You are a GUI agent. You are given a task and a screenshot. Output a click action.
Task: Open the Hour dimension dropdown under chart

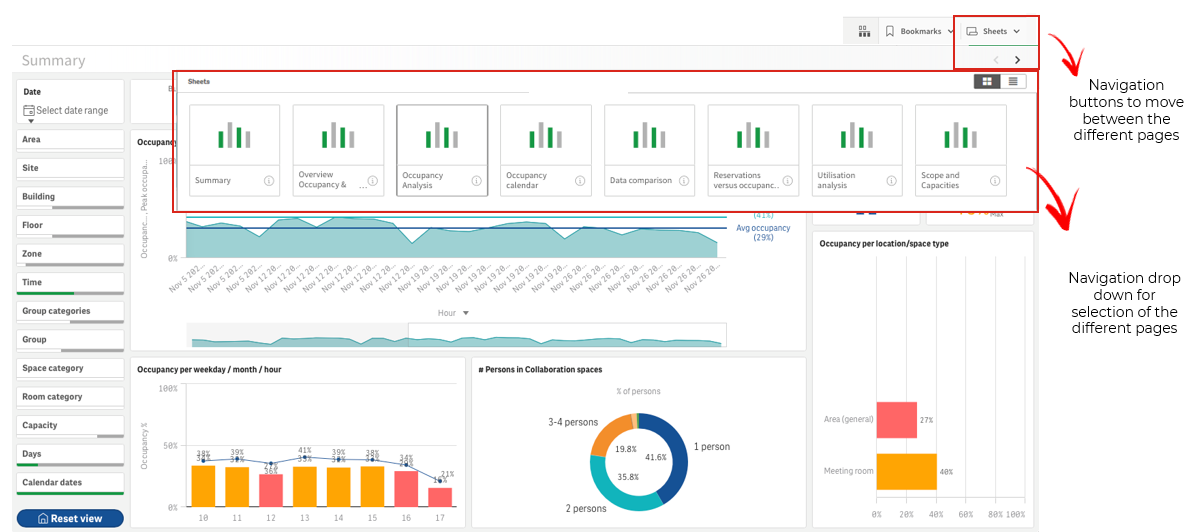453,313
